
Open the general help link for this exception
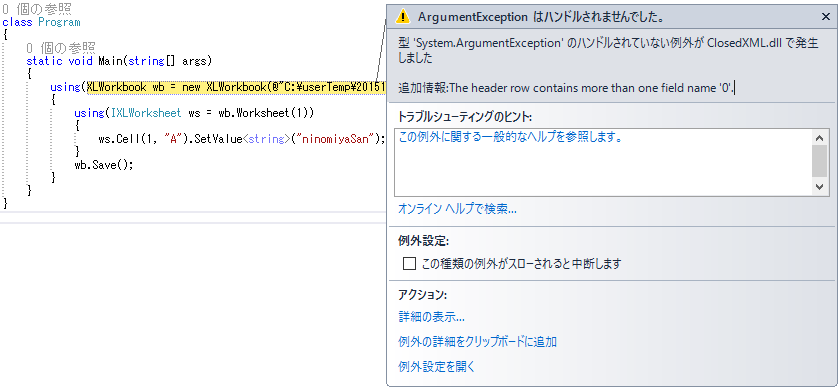tap(511, 137)
